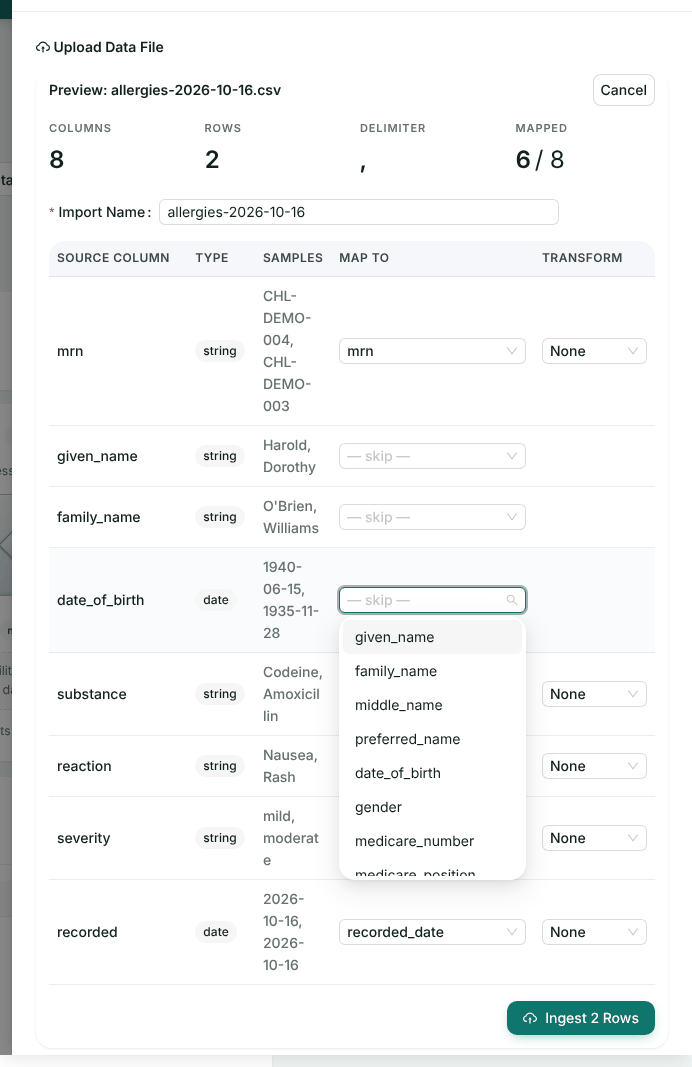Click cloud icon on Ingest button
This screenshot has height=1067, width=692.
coord(530,1019)
